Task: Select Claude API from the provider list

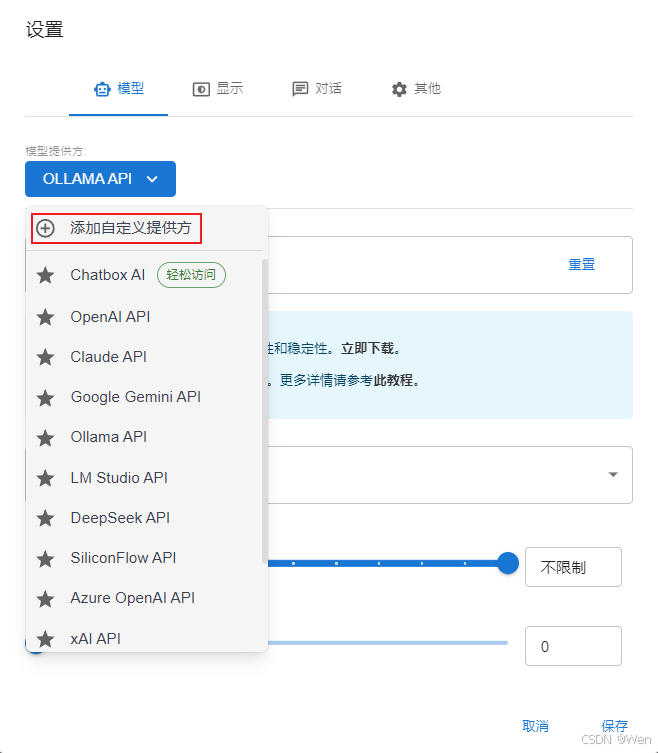Action: tap(144, 357)
